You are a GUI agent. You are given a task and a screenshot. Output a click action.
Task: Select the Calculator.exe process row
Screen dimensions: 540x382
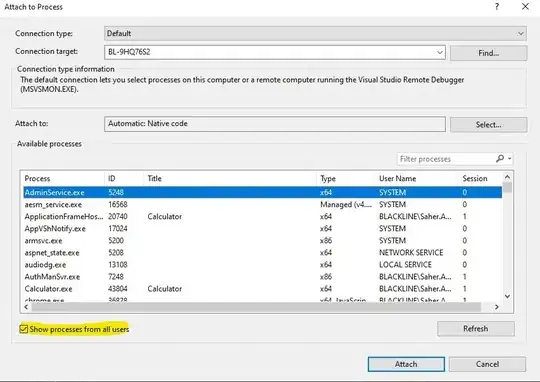pyautogui.click(x=262, y=289)
